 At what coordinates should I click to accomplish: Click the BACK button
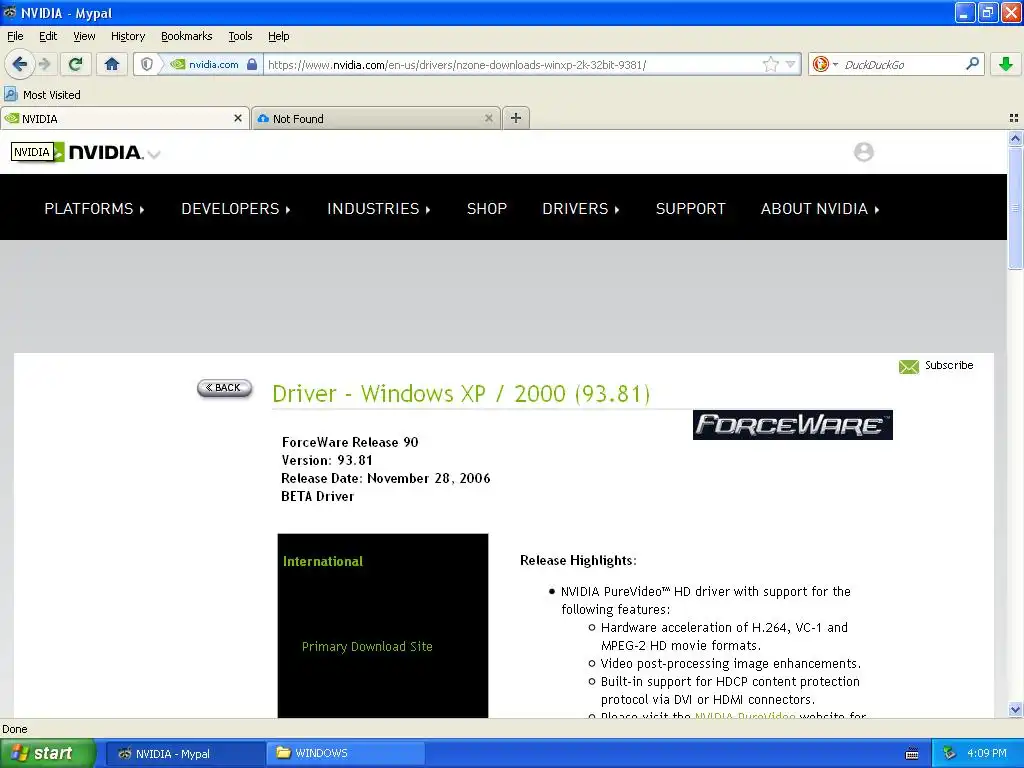tap(224, 388)
